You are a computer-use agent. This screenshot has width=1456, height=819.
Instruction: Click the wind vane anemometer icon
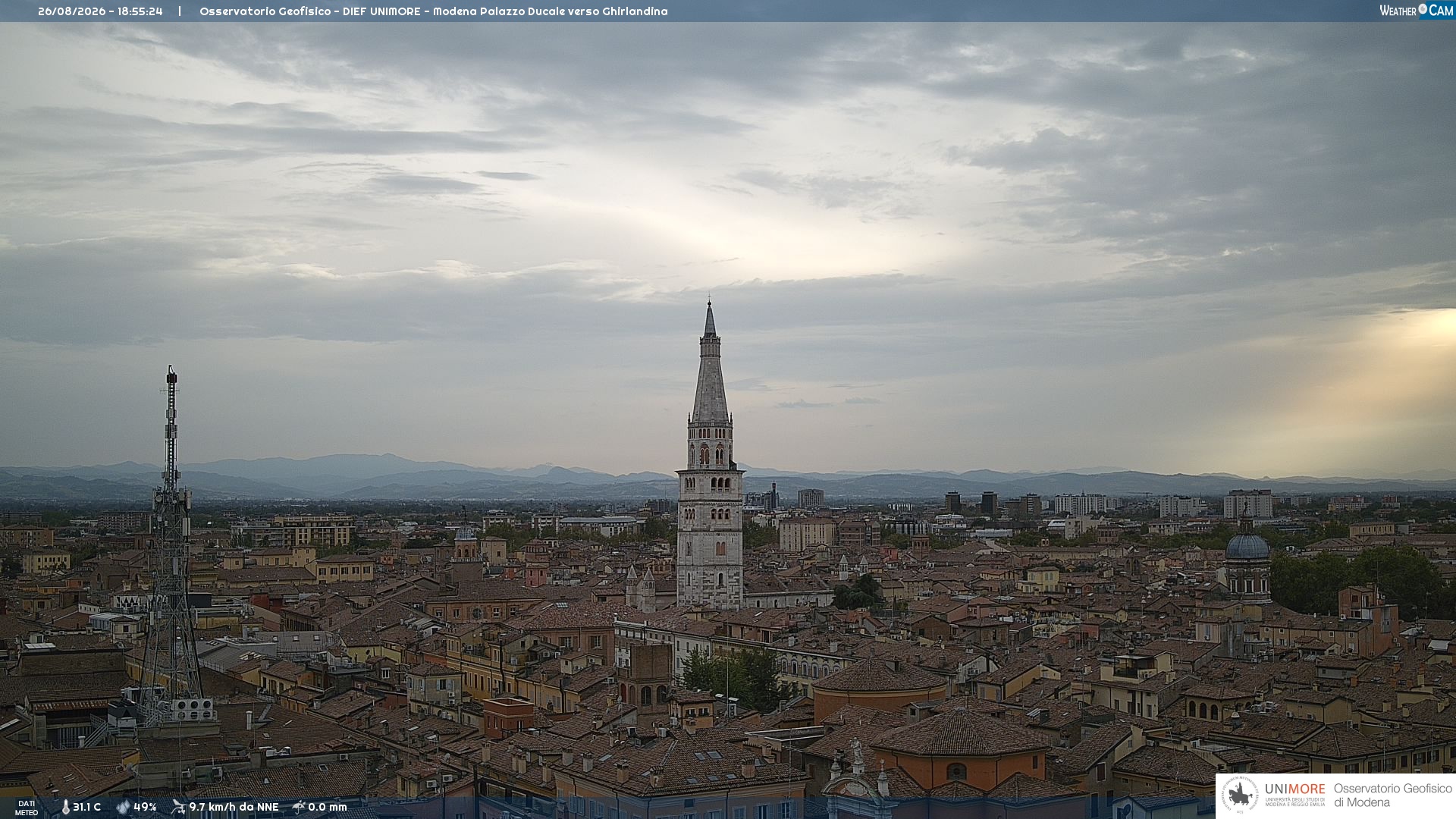point(178,807)
